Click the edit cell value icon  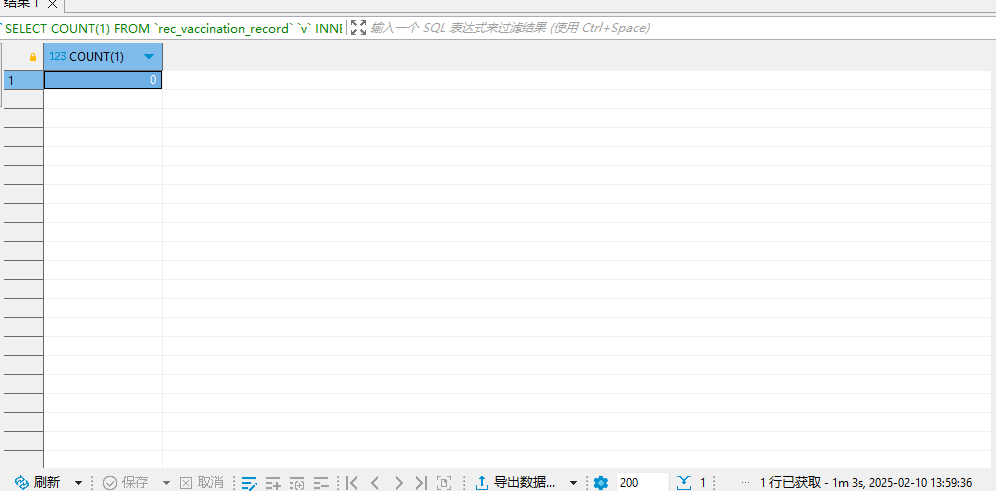pyautogui.click(x=249, y=483)
